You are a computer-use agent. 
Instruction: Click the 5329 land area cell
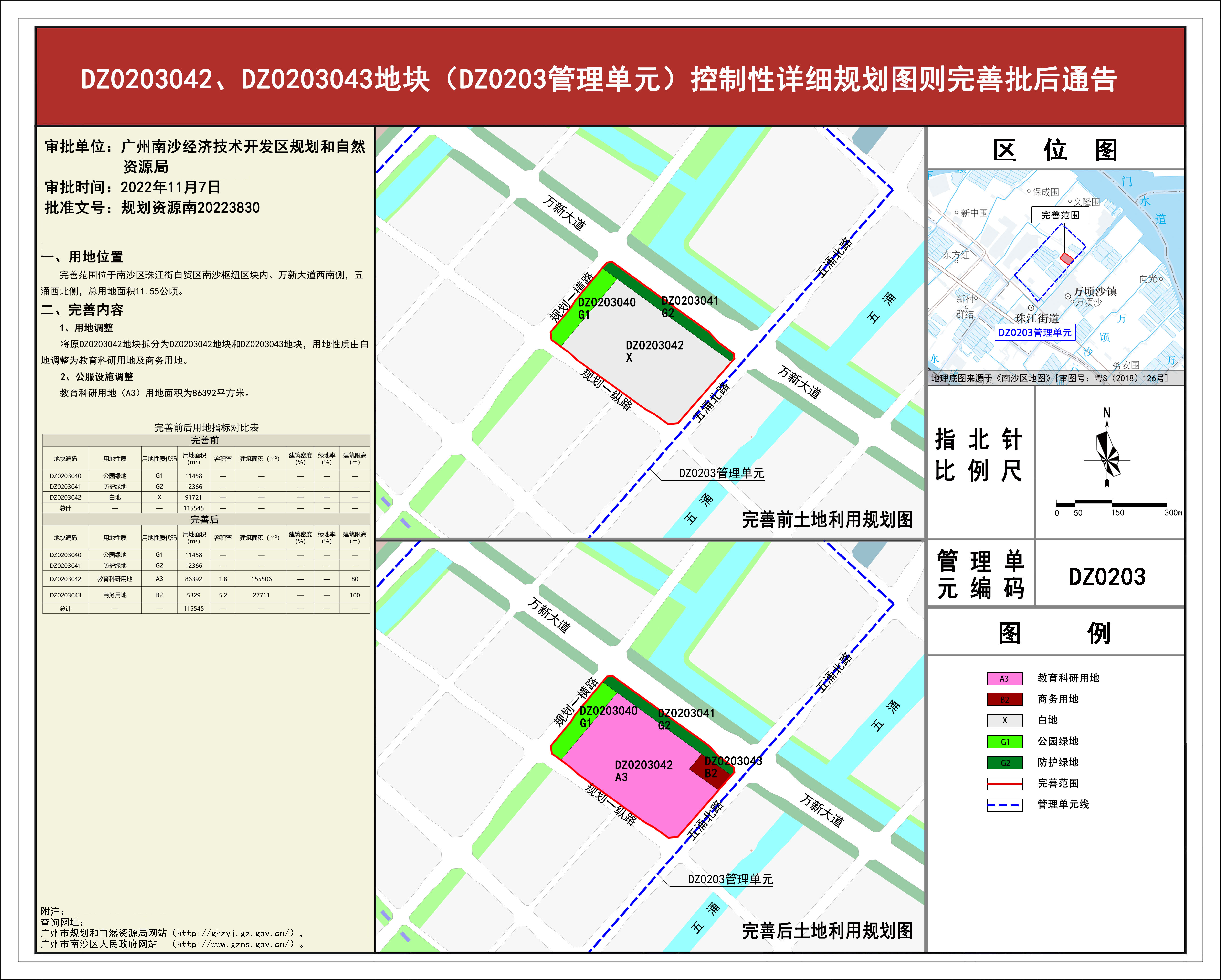[x=194, y=595]
